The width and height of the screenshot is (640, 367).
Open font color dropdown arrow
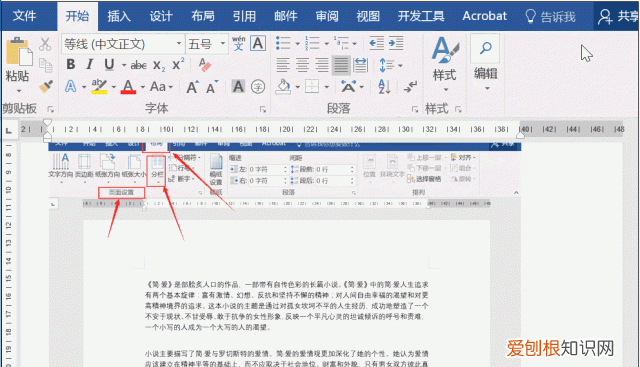point(142,87)
